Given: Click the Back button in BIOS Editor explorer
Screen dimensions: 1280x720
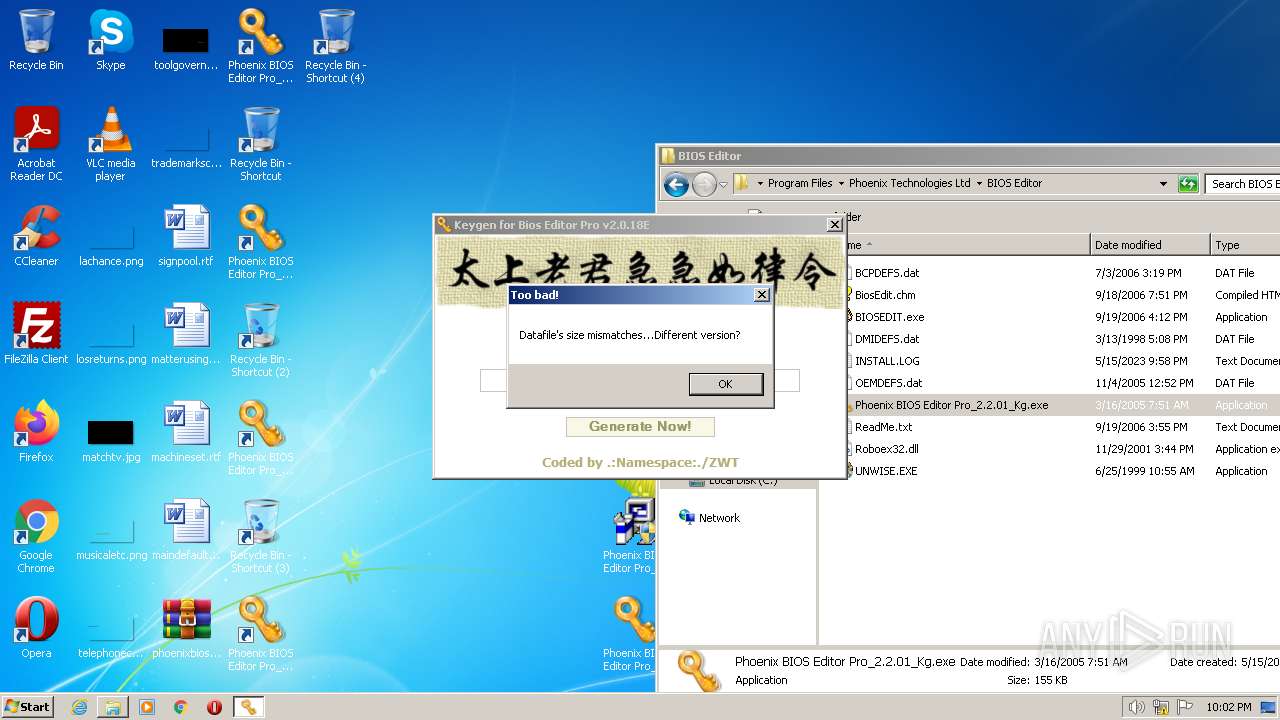Looking at the screenshot, I should click(x=676, y=184).
